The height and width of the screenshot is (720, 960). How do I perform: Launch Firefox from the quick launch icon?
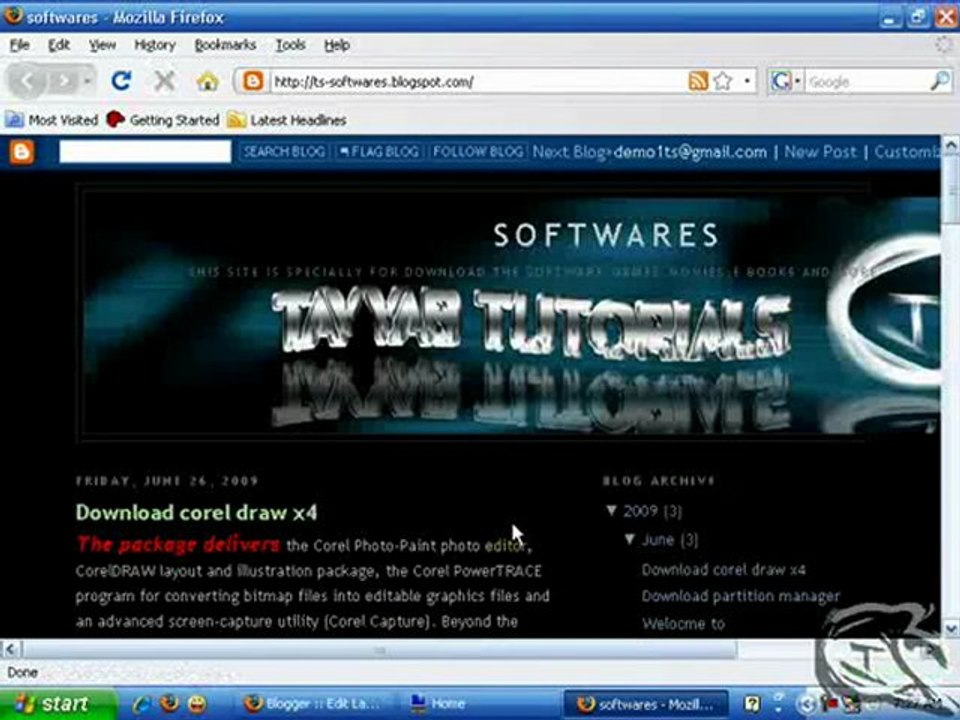(169, 704)
